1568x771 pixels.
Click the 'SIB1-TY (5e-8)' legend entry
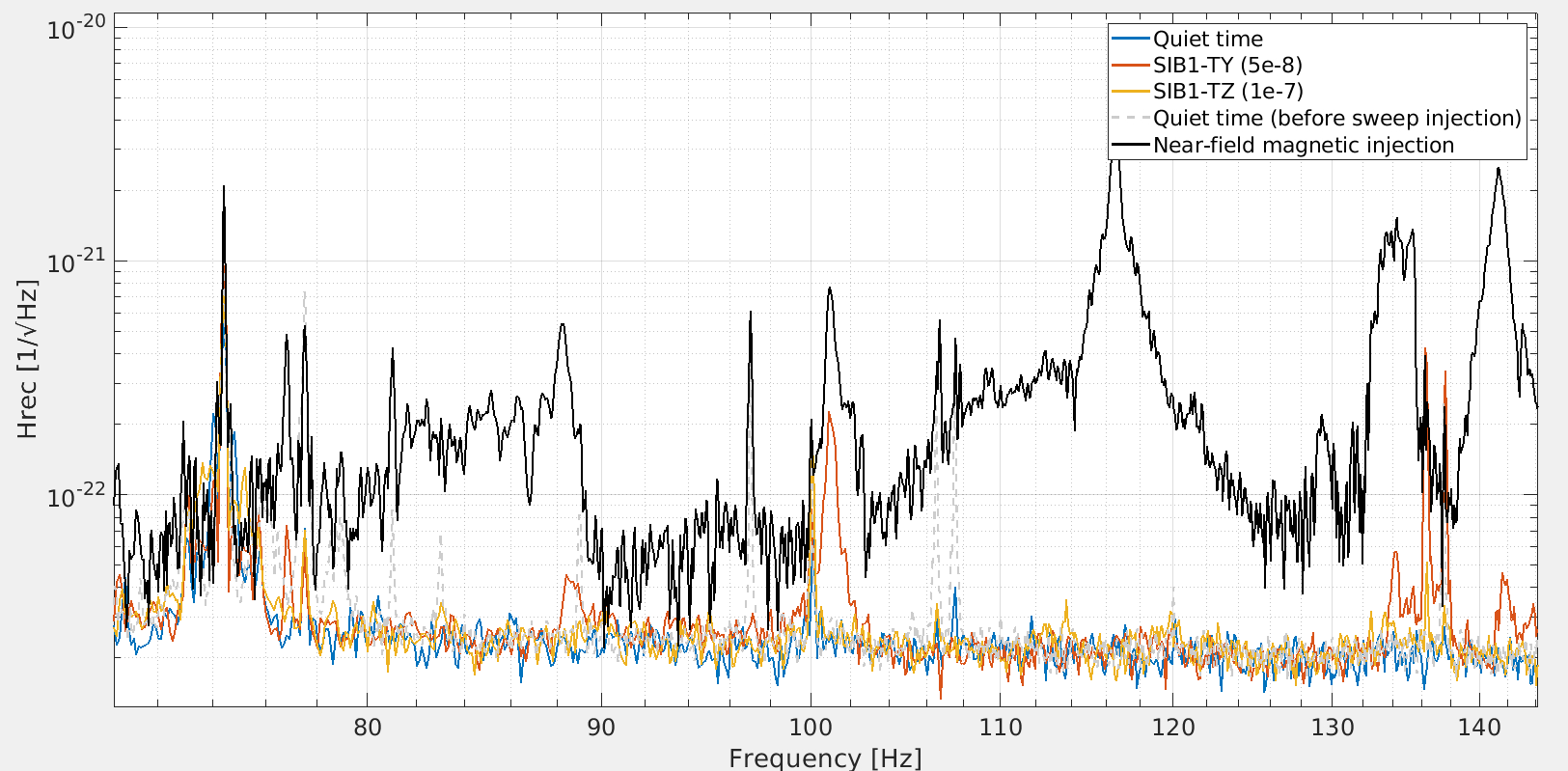(1227, 65)
